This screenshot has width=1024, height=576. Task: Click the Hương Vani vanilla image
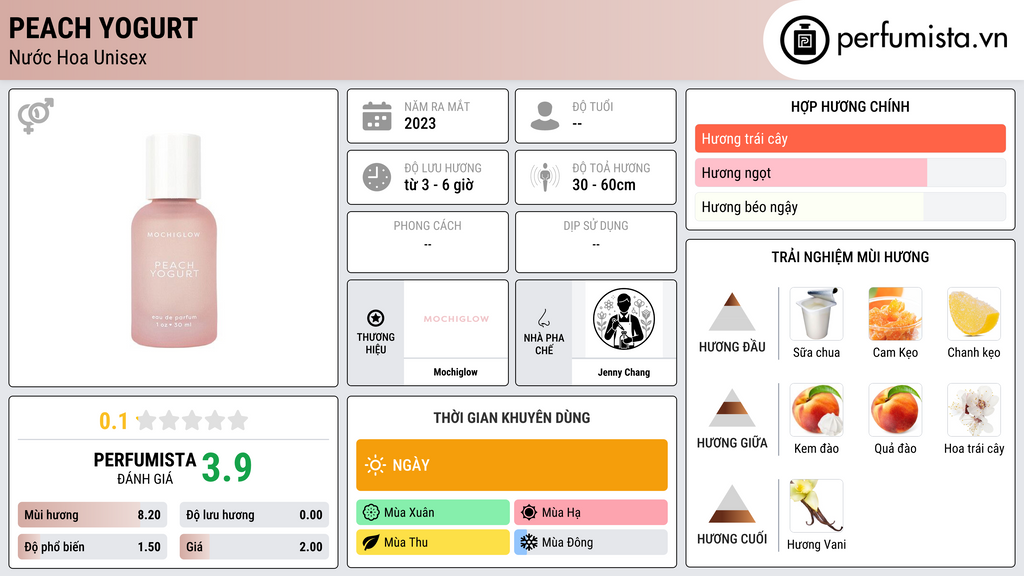click(x=816, y=505)
